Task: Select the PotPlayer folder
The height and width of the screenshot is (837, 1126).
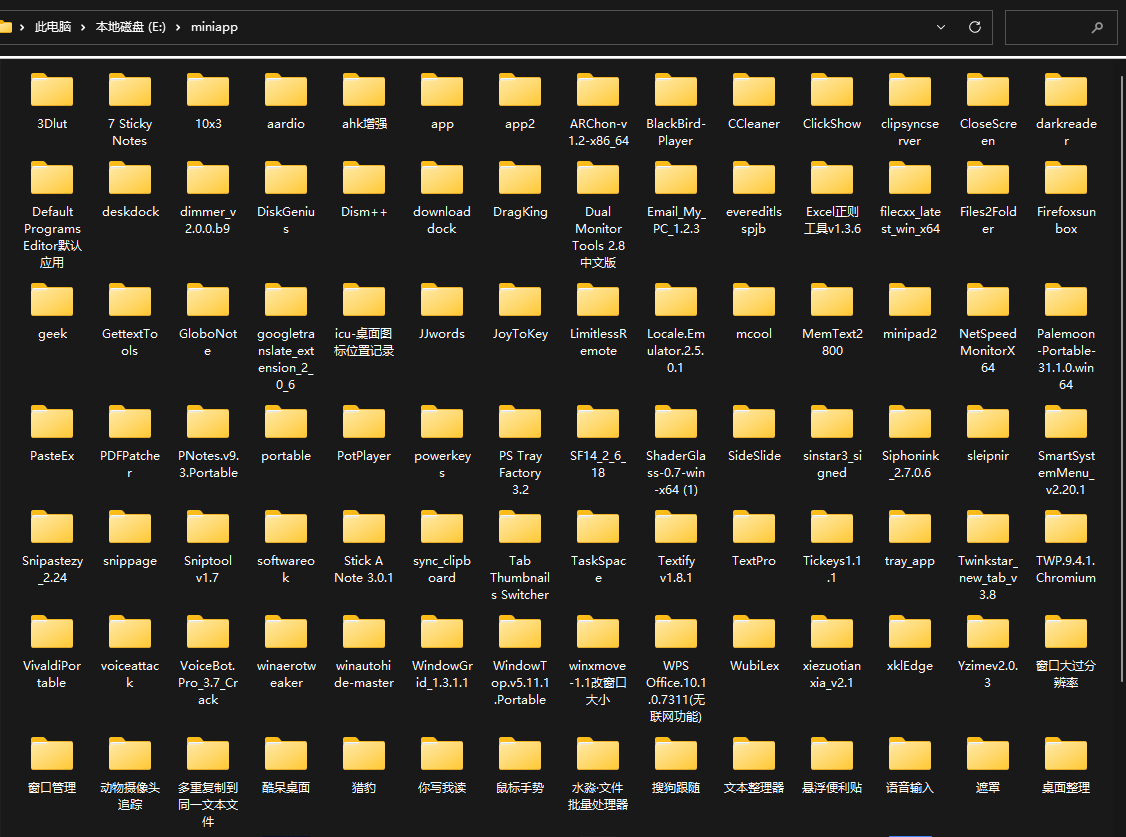Action: pyautogui.click(x=364, y=423)
